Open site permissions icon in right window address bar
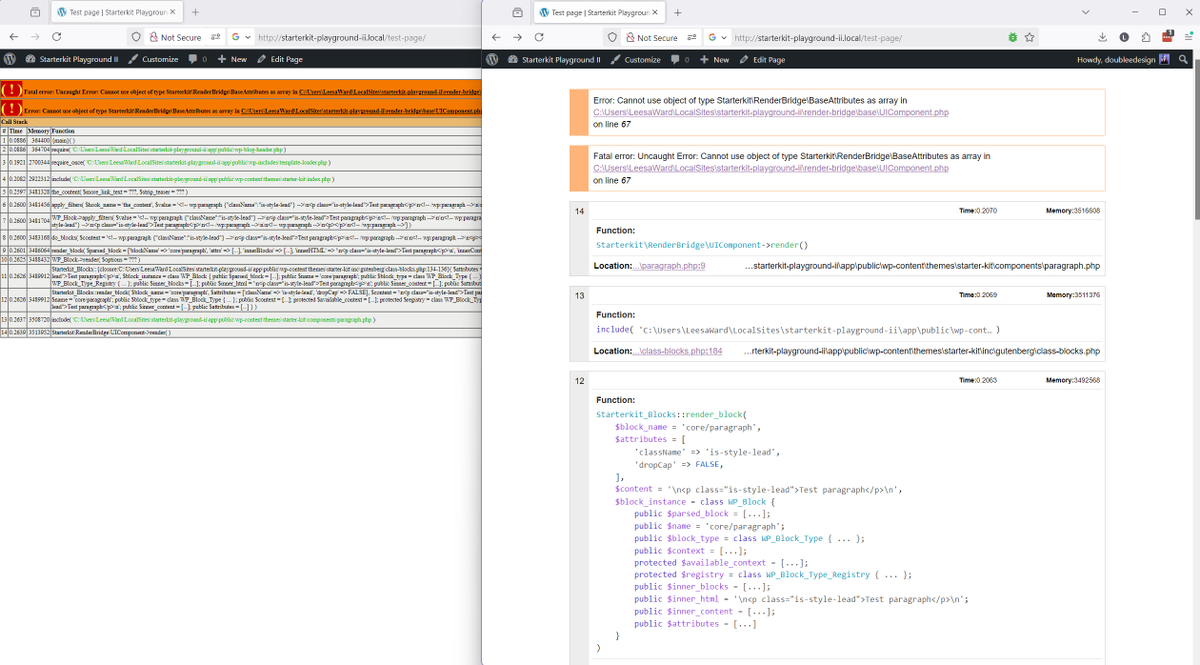 [x=691, y=37]
